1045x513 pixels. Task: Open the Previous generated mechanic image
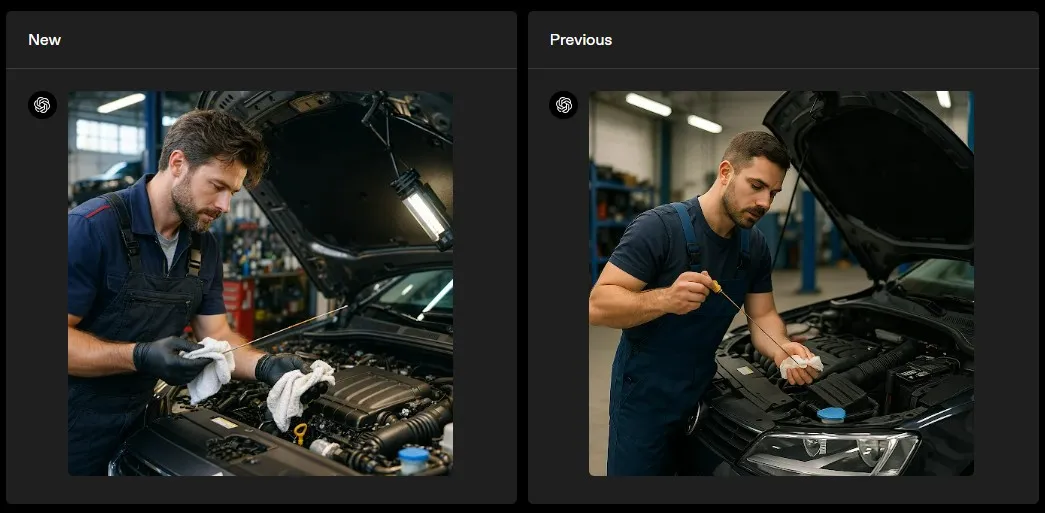(781, 283)
